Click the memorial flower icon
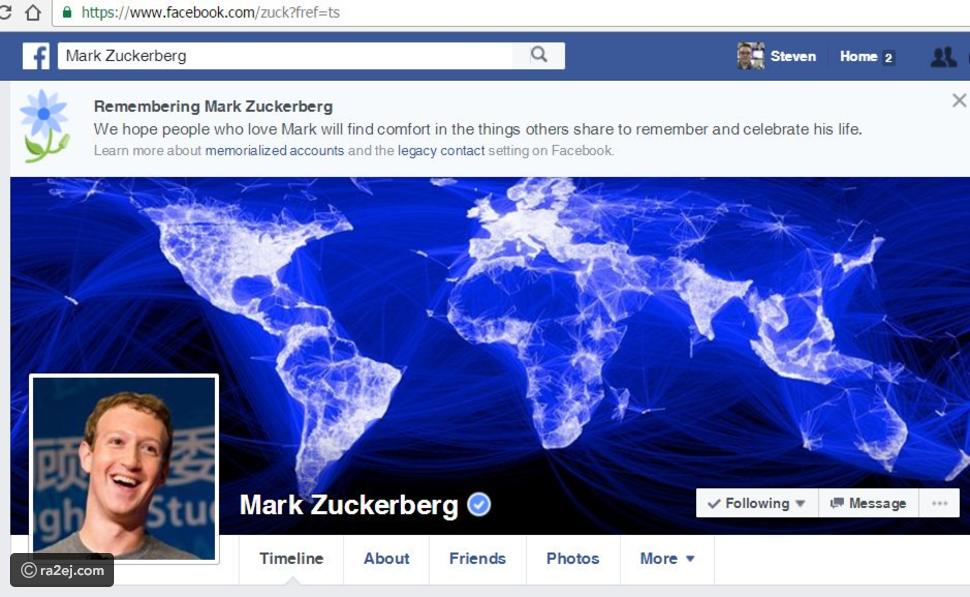The image size is (970, 597). click(x=44, y=126)
